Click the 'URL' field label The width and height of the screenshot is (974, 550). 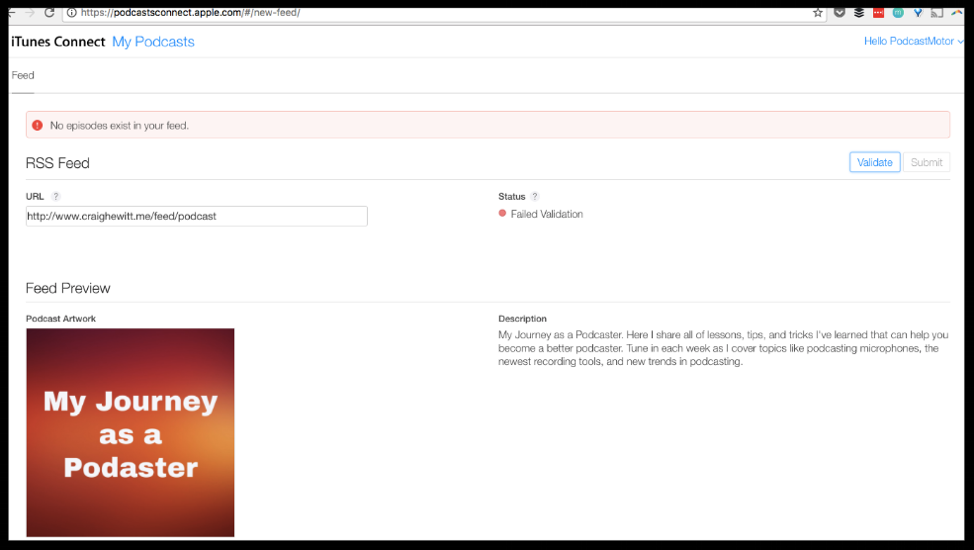coord(35,196)
